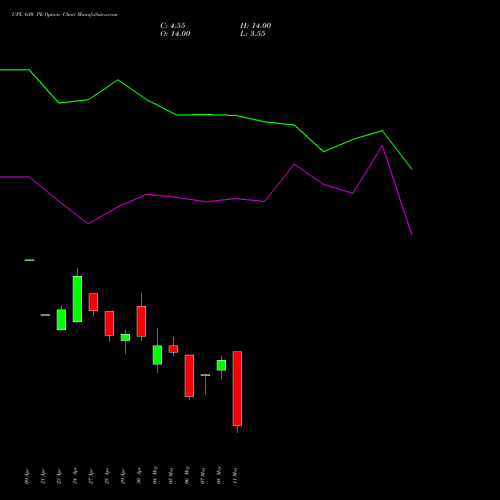Click the "09 Apr" date axis label

tap(27, 476)
